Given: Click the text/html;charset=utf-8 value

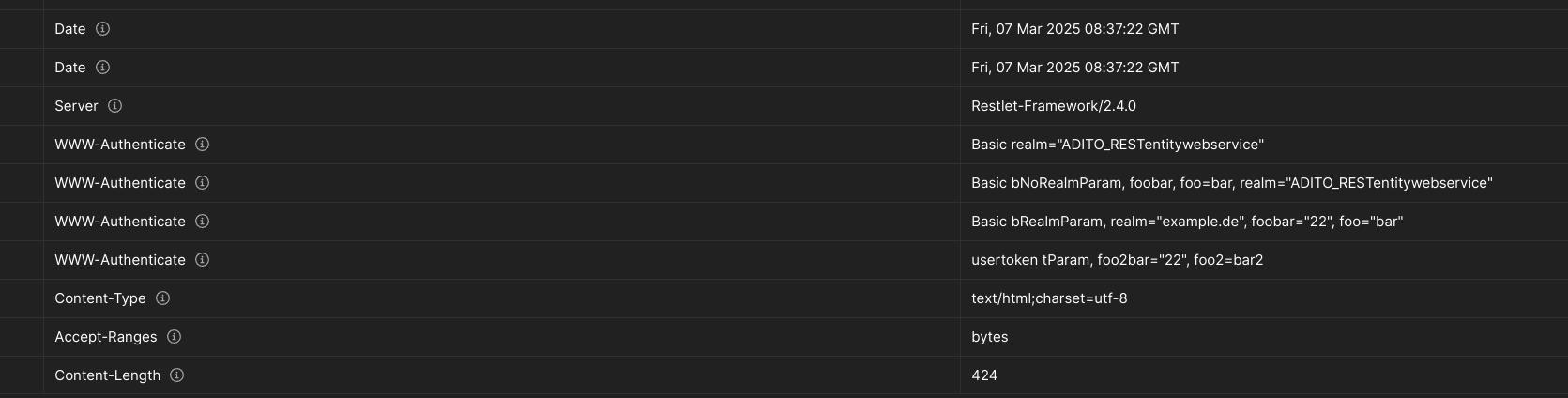Looking at the screenshot, I should point(1049,298).
